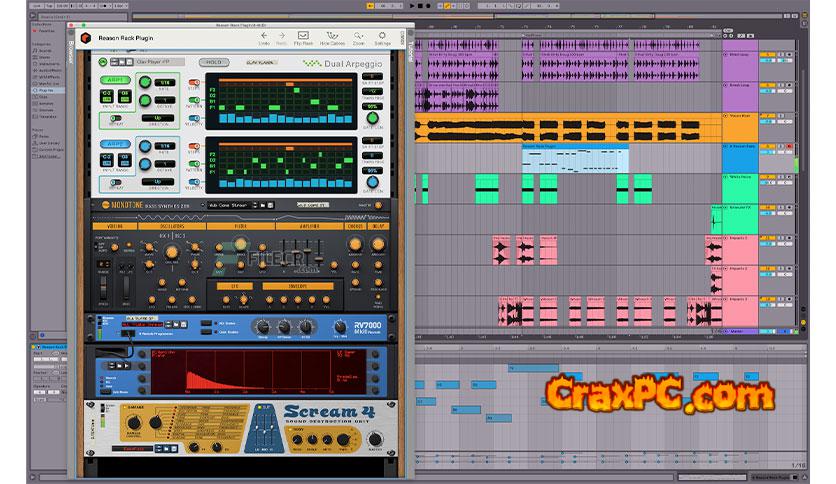This screenshot has height=484, width=836.
Task: Disarm red record button on Reason Rack track
Action: coord(789,146)
